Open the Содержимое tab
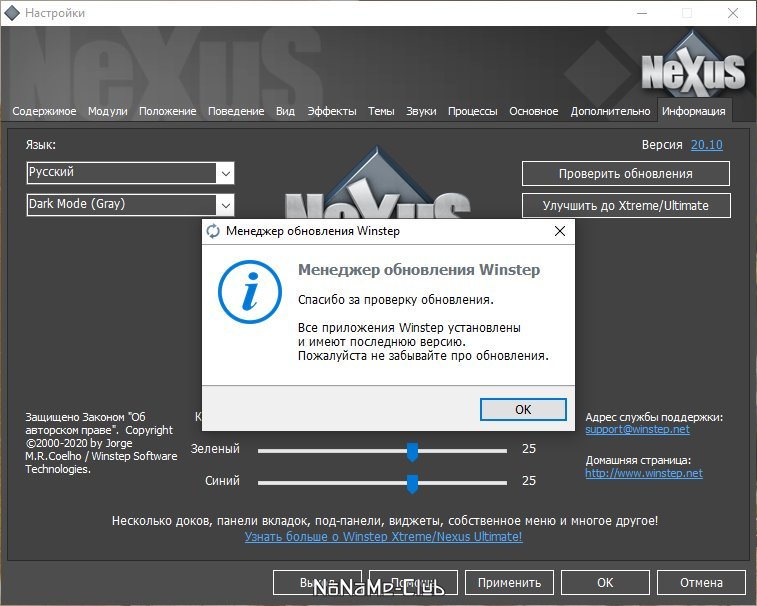 tap(44, 111)
